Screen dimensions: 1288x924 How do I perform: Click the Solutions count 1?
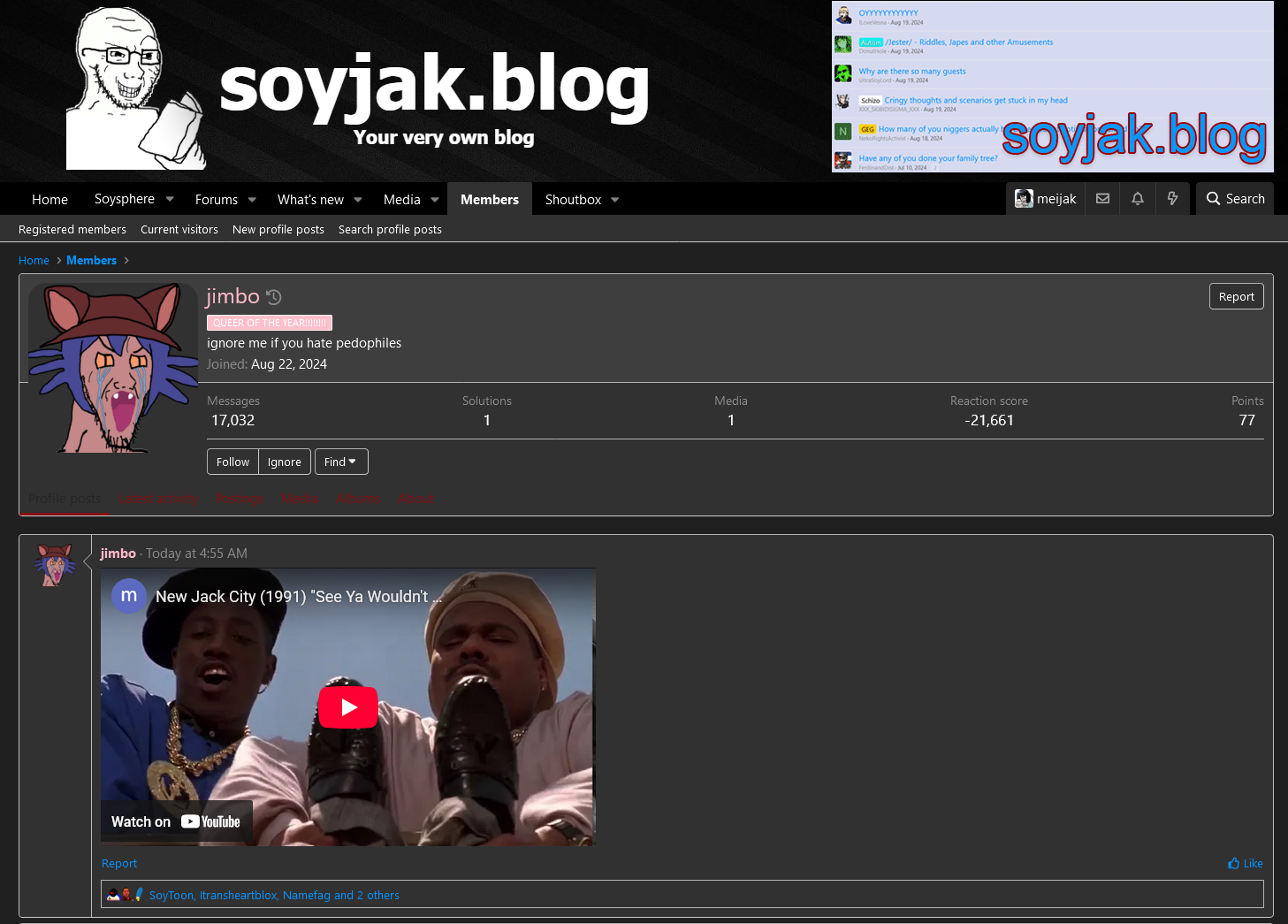[x=487, y=421]
